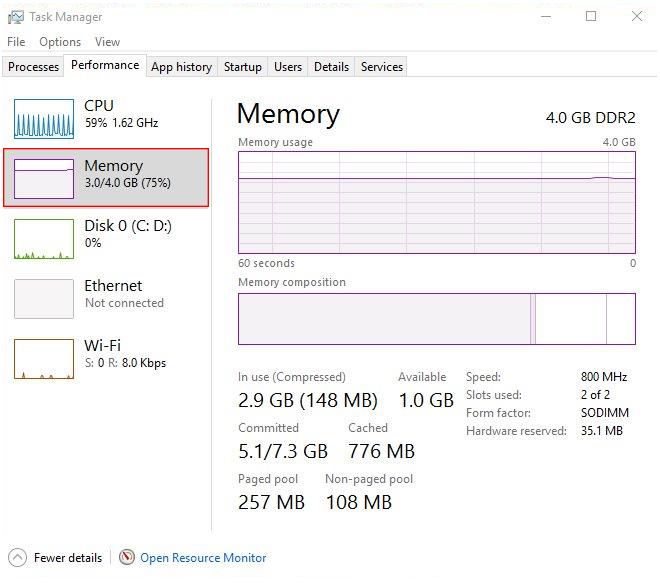
Task: Switch to the App history tab
Action: point(181,67)
